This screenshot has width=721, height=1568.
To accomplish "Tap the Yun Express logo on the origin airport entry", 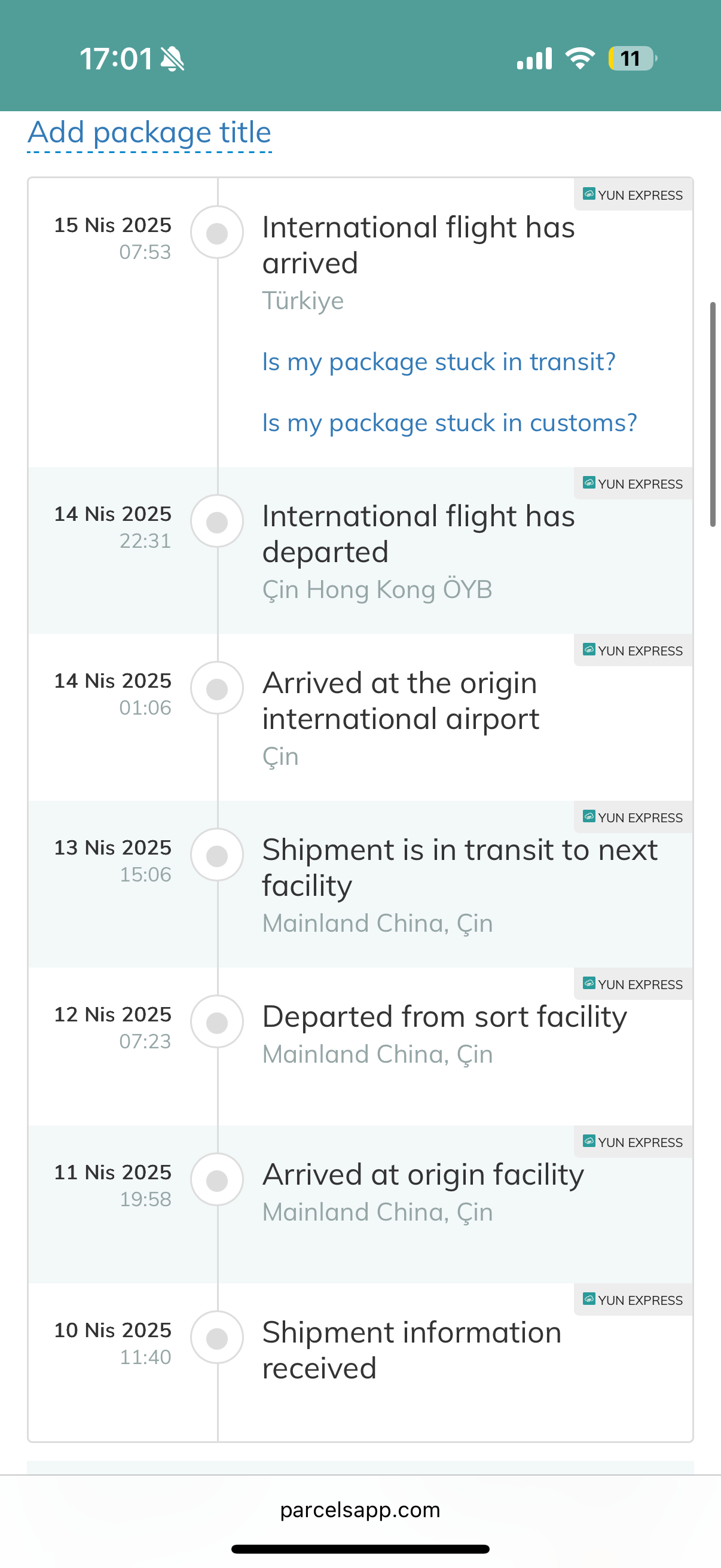I will pos(588,650).
